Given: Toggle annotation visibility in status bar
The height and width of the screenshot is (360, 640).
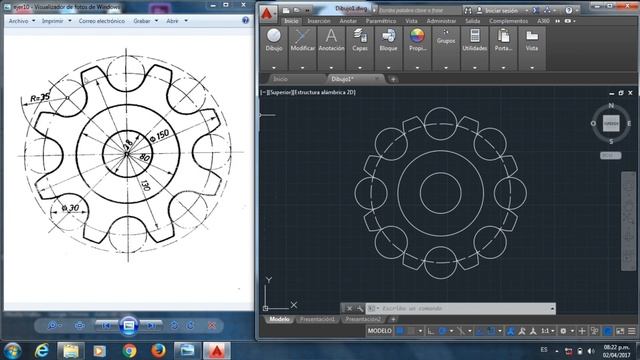Looking at the screenshot, I should [x=511, y=331].
